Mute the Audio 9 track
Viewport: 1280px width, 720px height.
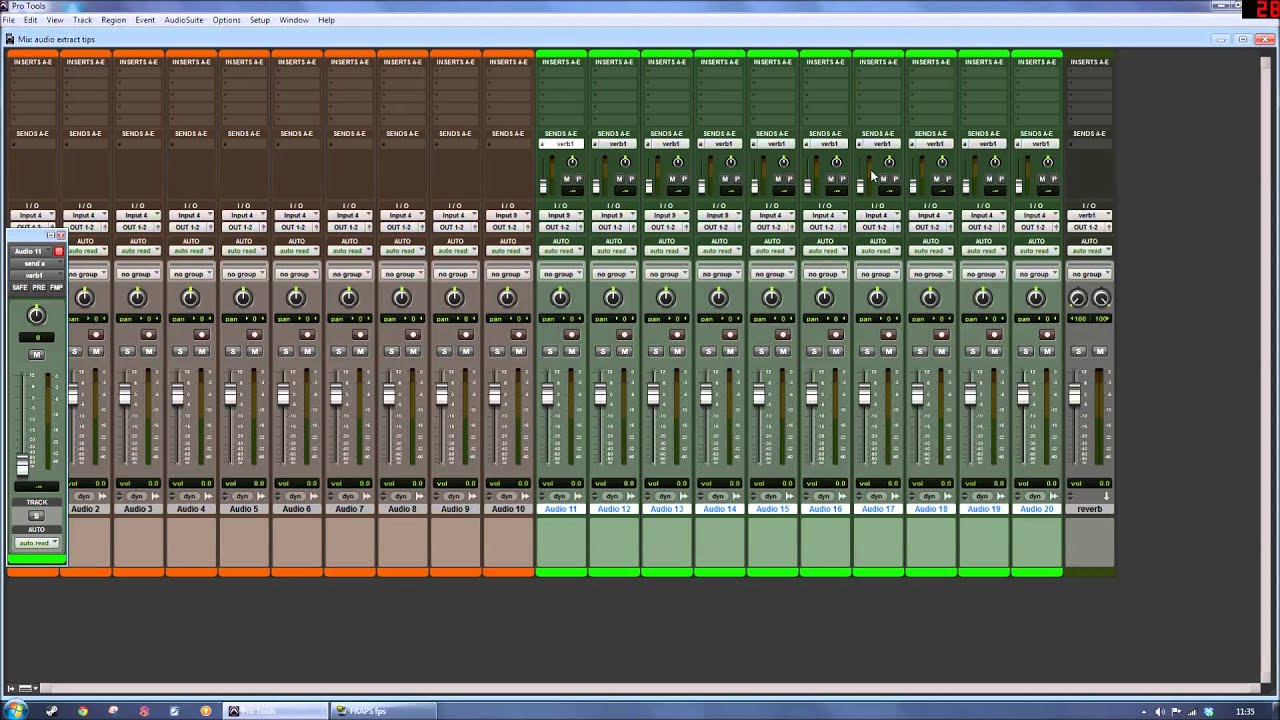466,351
